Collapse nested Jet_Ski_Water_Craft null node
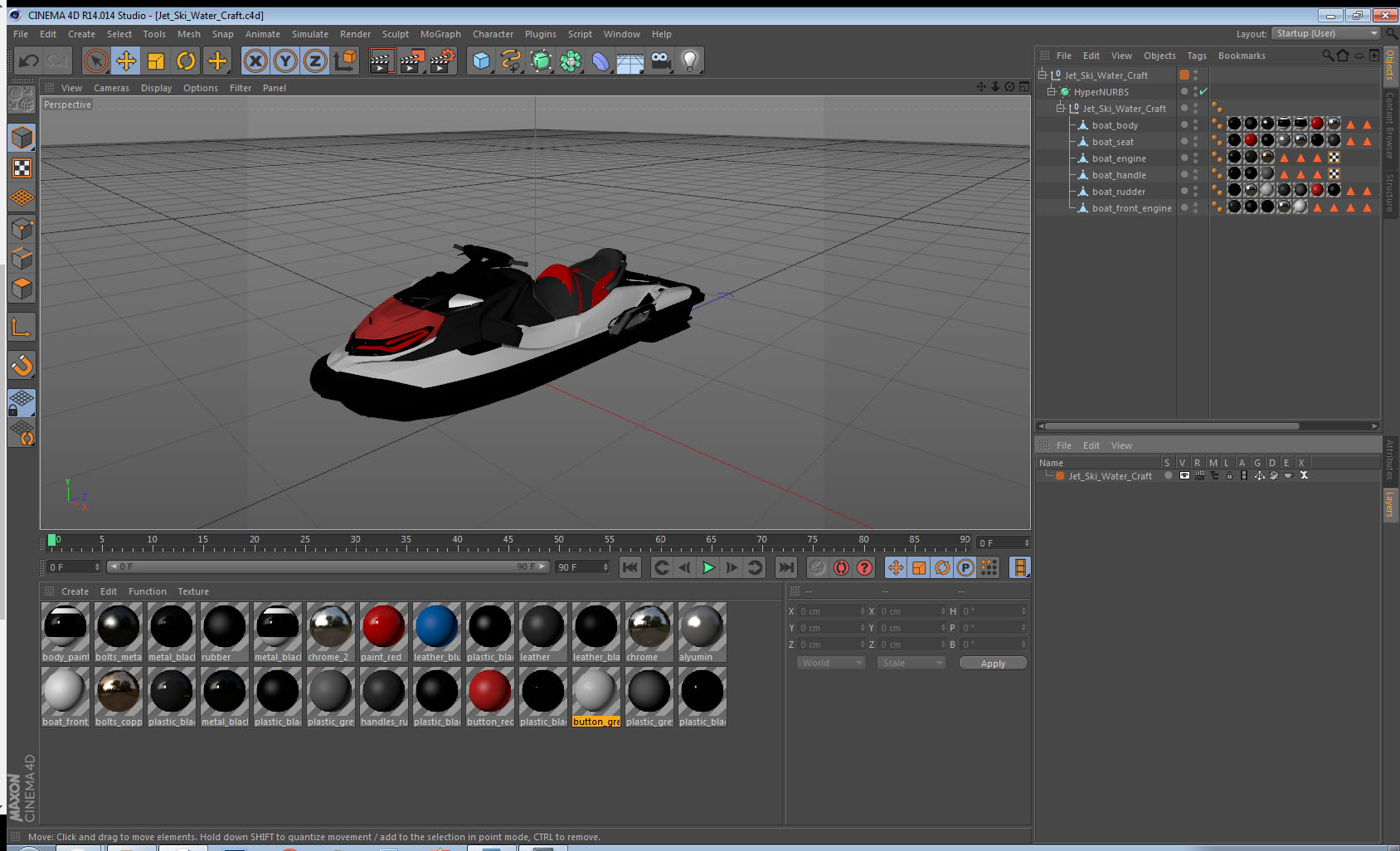Screen dimensions: 1400x851 1060,108
